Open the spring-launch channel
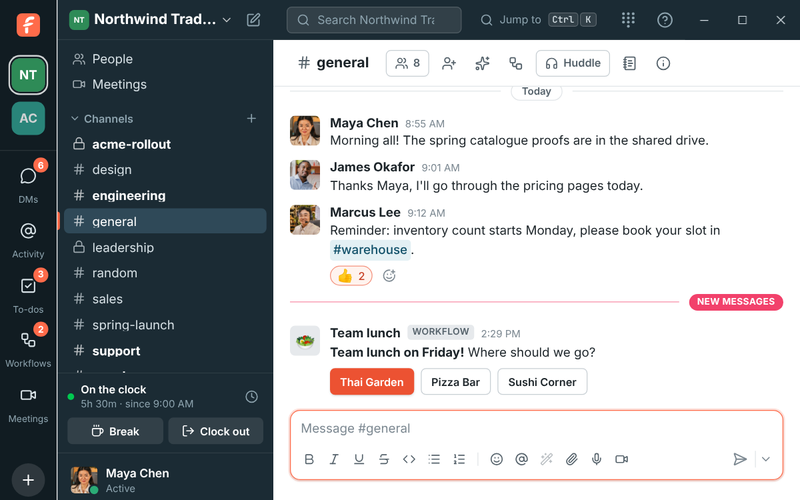 click(165, 325)
